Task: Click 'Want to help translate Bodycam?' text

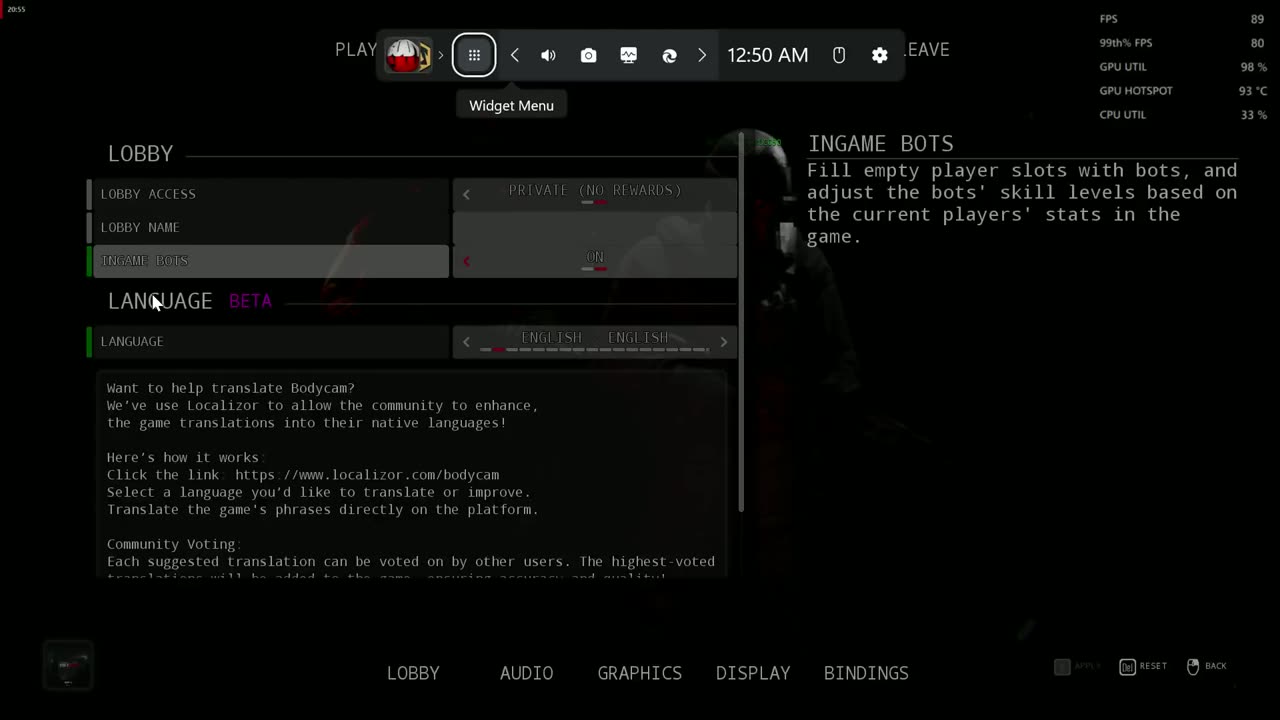Action: (231, 388)
